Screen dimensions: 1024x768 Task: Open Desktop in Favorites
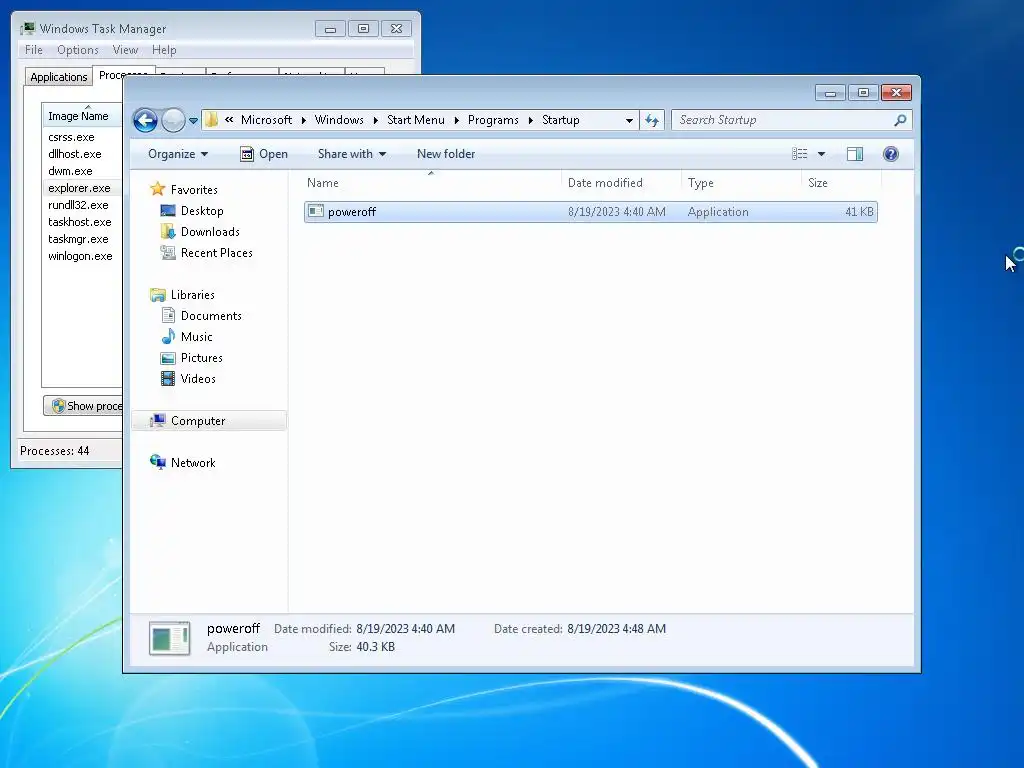(202, 211)
